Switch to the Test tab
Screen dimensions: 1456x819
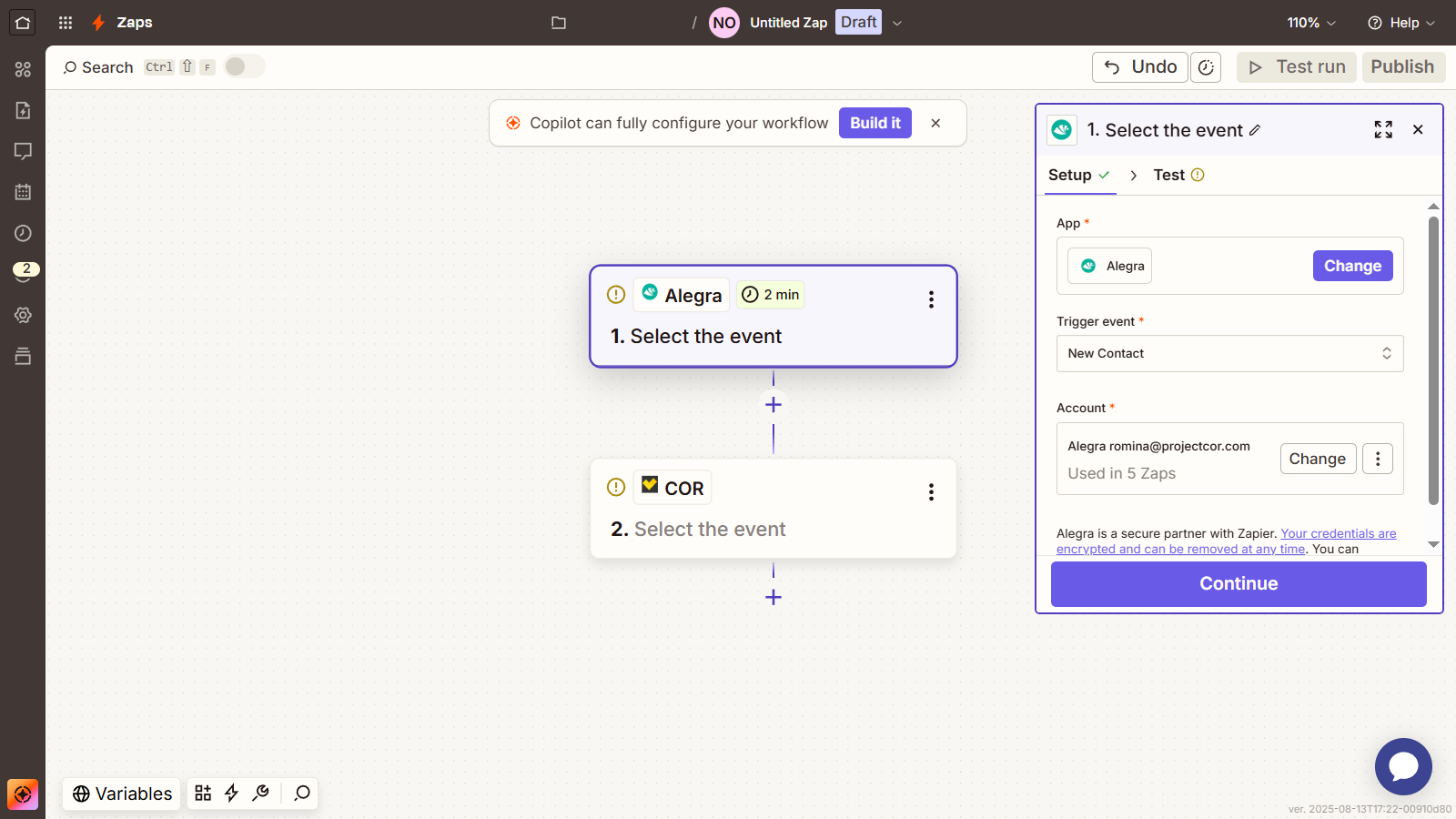pos(1178,175)
